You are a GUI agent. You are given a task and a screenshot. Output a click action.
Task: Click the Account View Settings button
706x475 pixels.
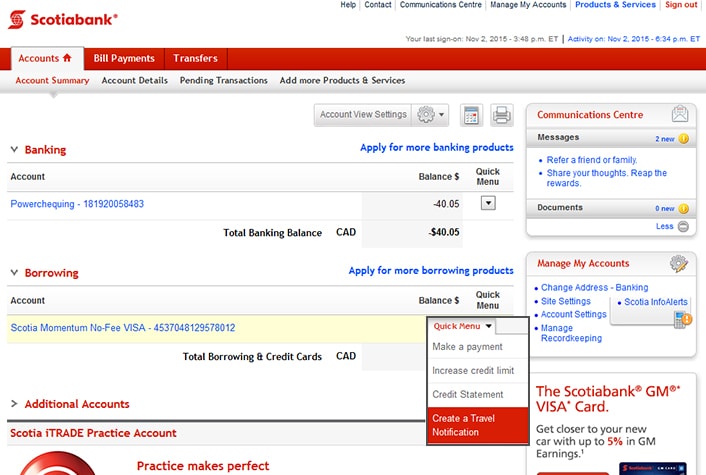point(363,115)
